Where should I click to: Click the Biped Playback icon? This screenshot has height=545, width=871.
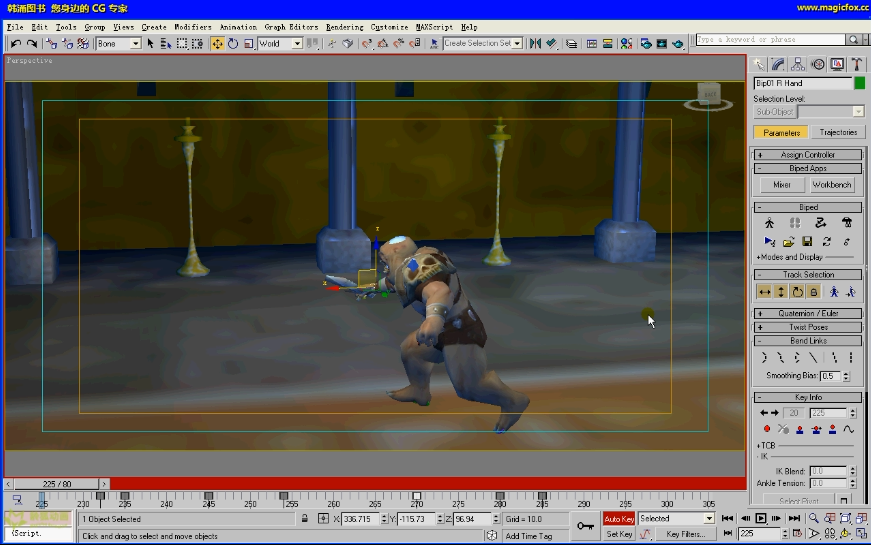(769, 242)
